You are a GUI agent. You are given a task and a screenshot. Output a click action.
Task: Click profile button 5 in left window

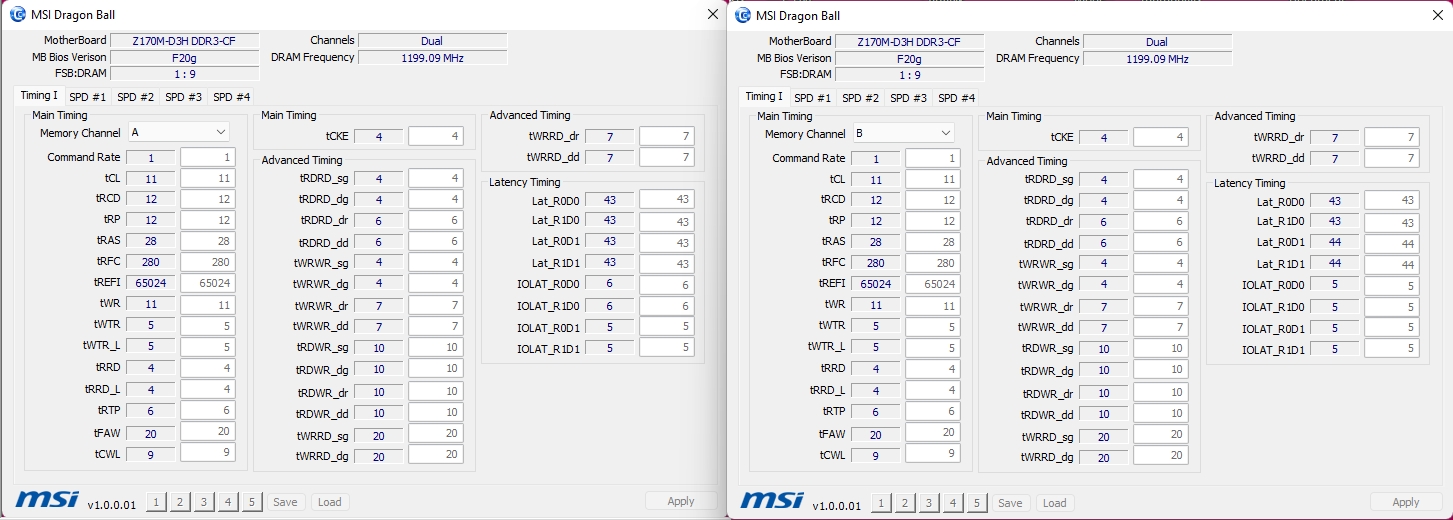[252, 502]
